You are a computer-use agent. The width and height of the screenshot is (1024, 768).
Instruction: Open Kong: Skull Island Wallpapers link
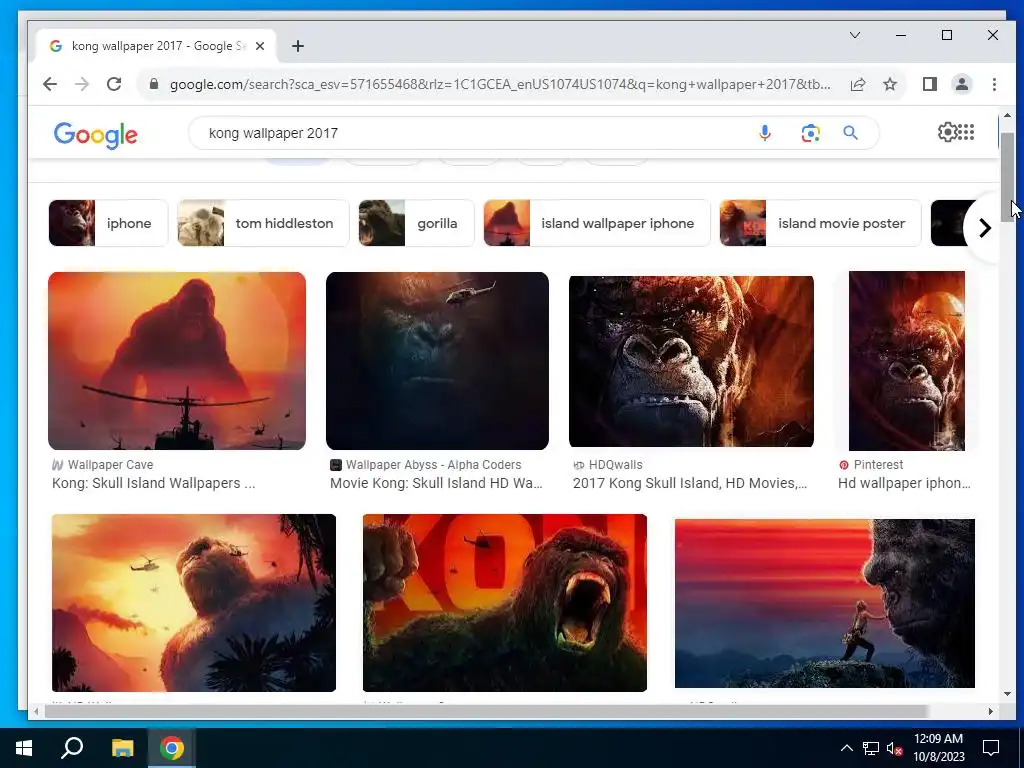153,483
